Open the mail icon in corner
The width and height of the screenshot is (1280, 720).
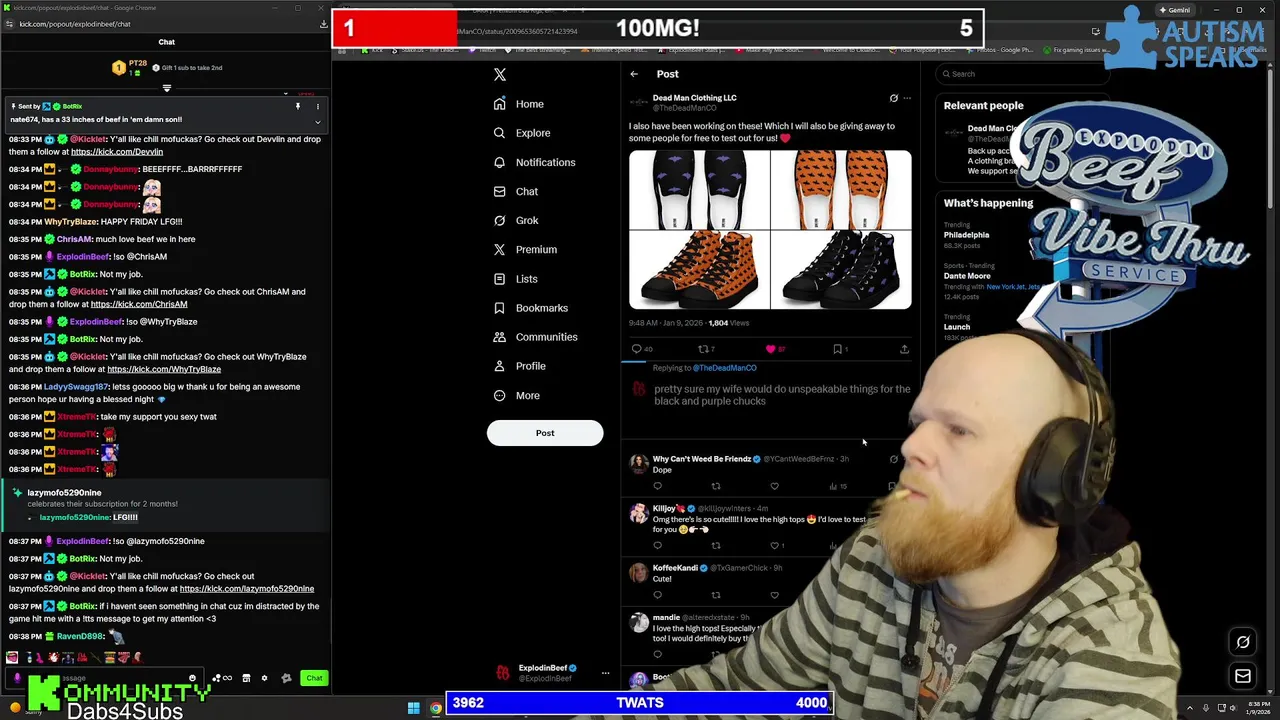point(1243,676)
